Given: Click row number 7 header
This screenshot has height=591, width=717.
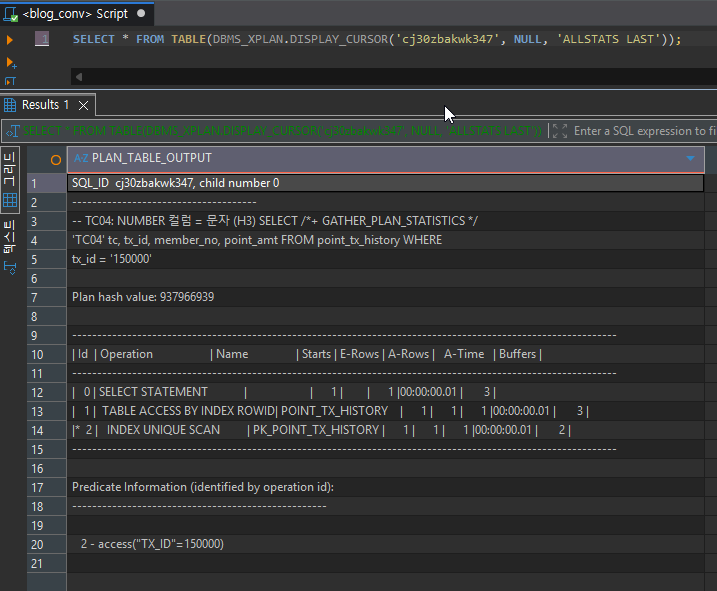Looking at the screenshot, I should (x=47, y=298).
